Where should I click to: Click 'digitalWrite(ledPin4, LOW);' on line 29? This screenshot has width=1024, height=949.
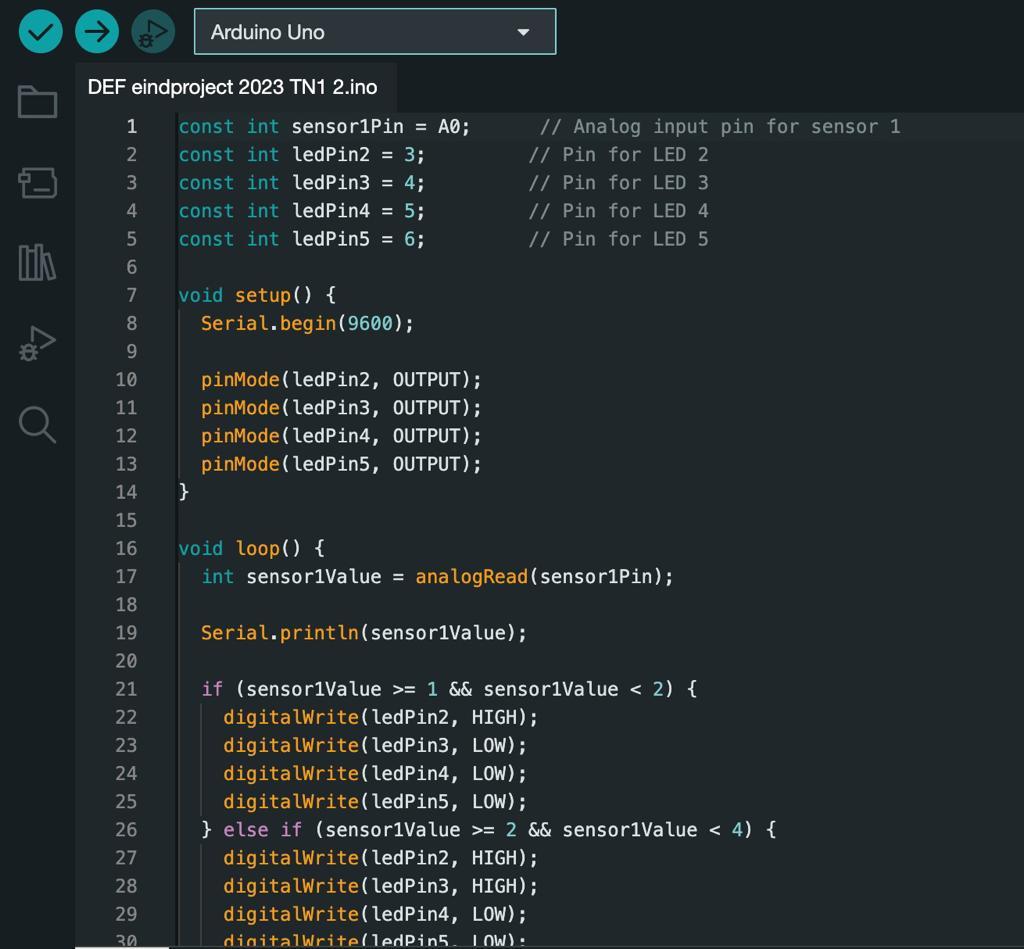[375, 914]
